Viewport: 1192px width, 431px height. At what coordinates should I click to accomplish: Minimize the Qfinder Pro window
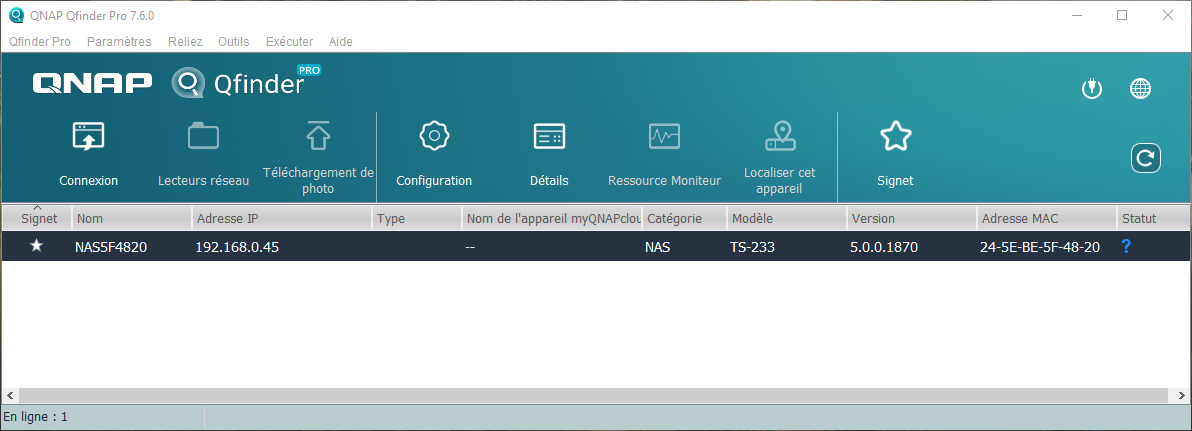click(x=1076, y=15)
